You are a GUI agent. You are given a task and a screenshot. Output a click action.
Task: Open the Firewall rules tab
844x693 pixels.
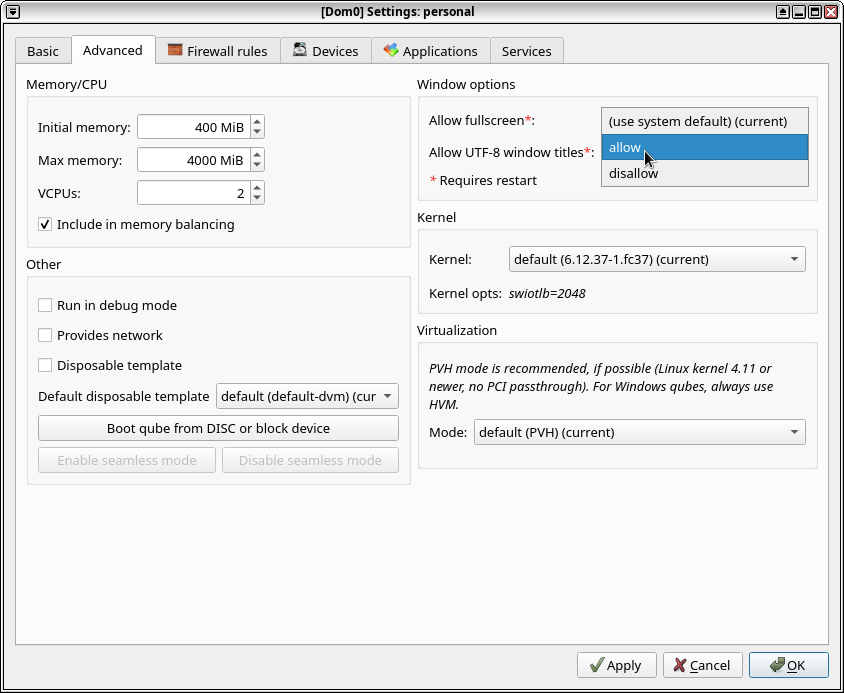pyautogui.click(x=217, y=51)
